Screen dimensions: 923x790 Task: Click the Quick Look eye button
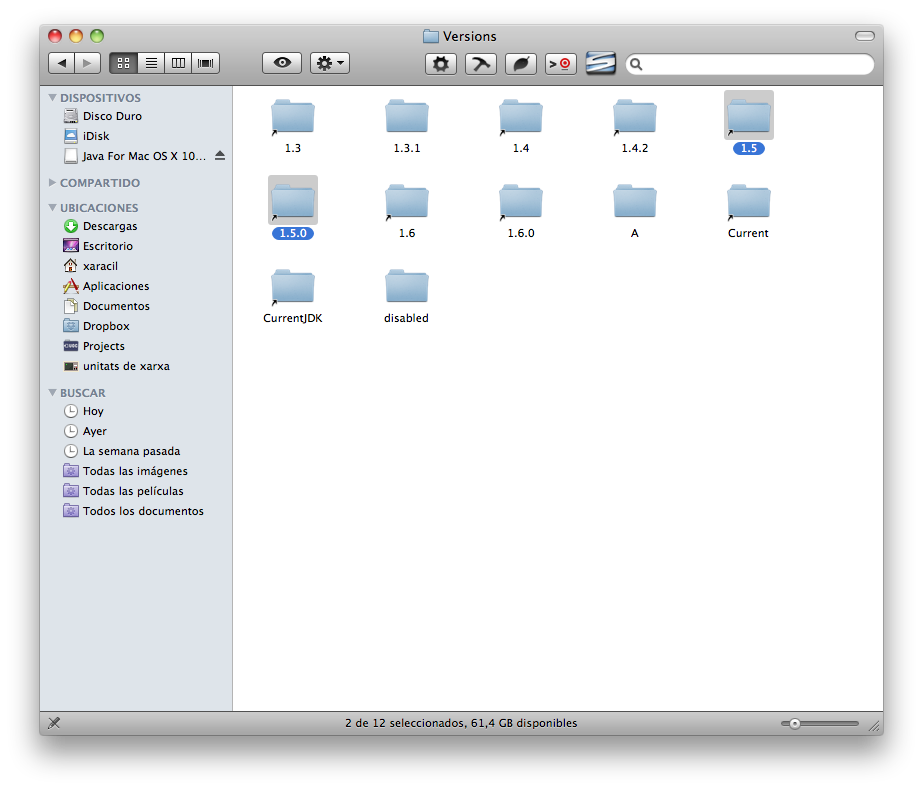click(x=282, y=63)
